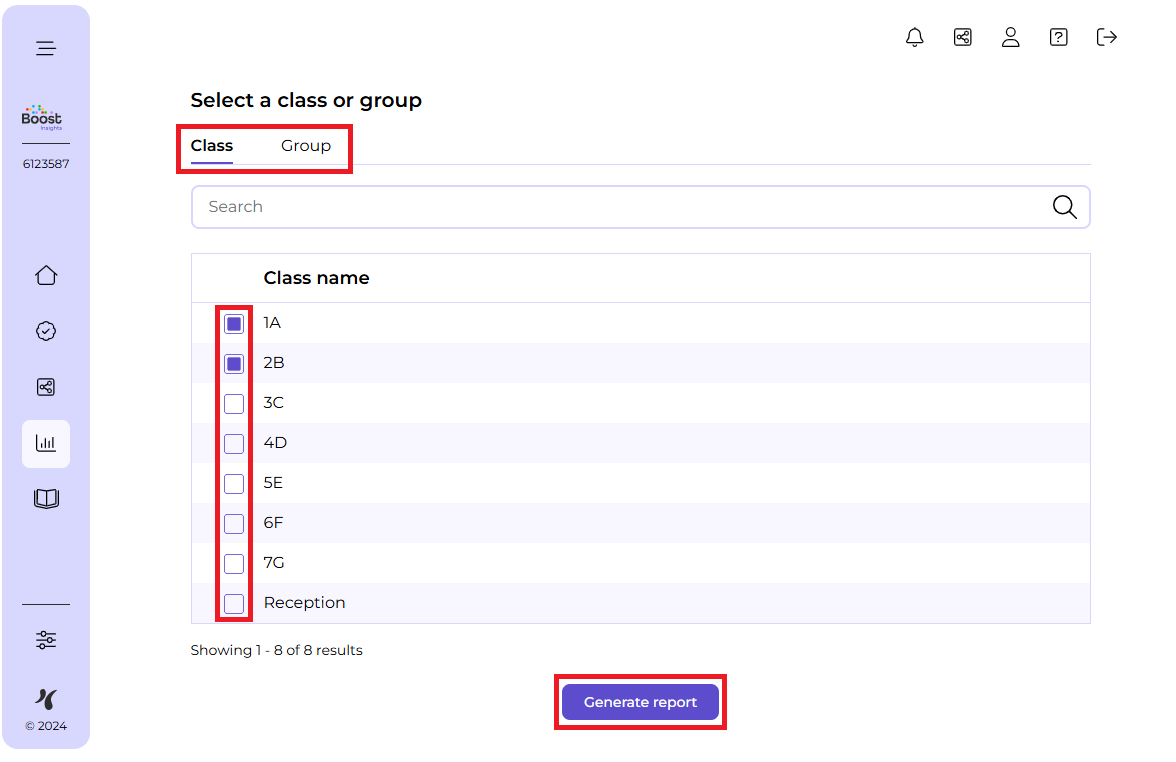Click the notifications bell icon

(914, 38)
